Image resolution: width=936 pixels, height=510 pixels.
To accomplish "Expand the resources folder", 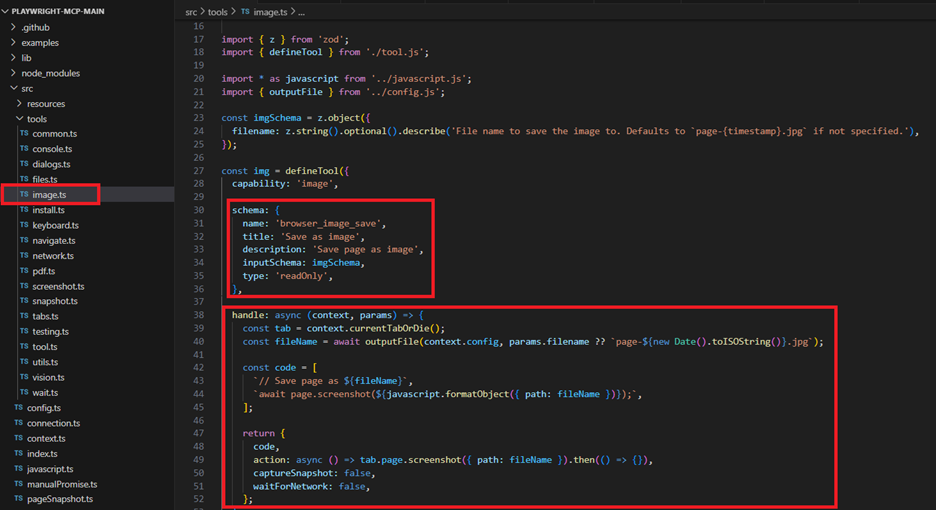I will click(x=46, y=104).
